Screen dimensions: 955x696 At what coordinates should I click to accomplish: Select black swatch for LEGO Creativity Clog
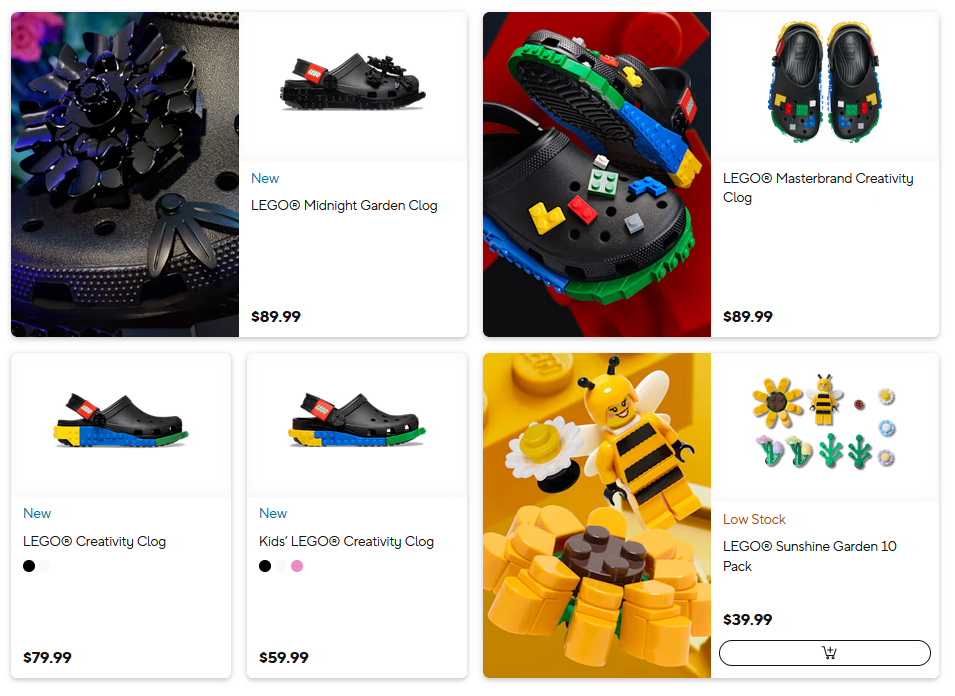point(29,566)
